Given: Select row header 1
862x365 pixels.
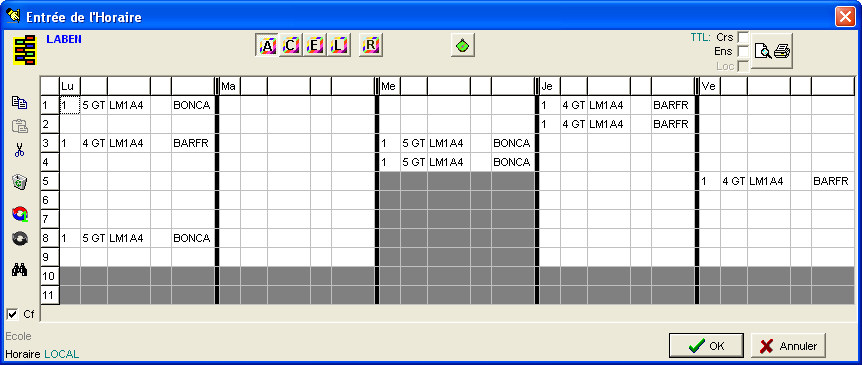Looking at the screenshot, I should [x=50, y=105].
